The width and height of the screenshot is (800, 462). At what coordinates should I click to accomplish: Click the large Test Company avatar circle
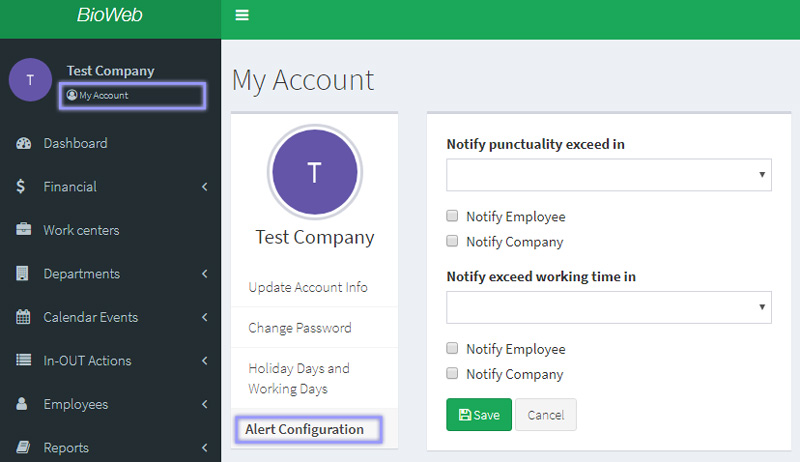[x=314, y=173]
